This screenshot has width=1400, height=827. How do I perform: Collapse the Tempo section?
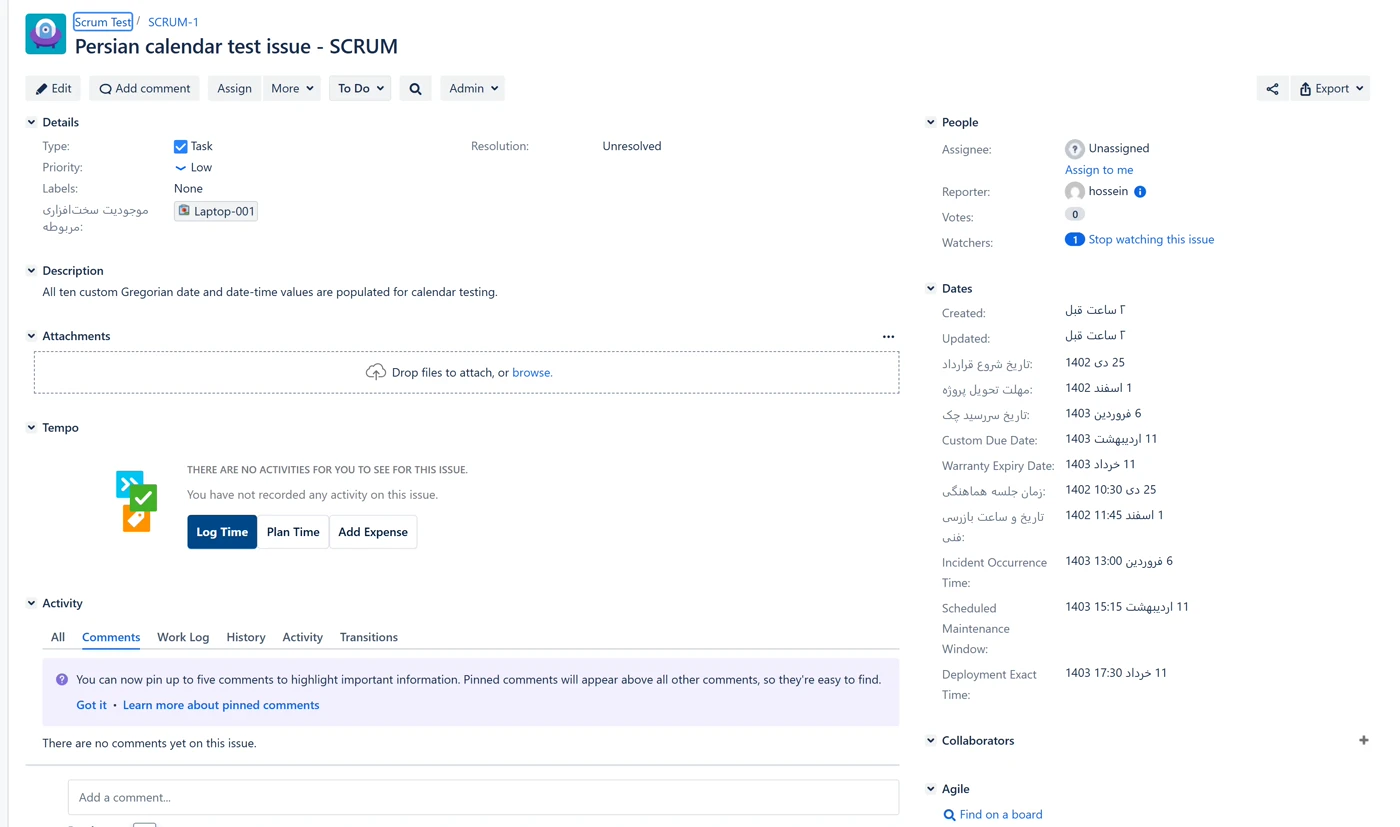tap(31, 428)
